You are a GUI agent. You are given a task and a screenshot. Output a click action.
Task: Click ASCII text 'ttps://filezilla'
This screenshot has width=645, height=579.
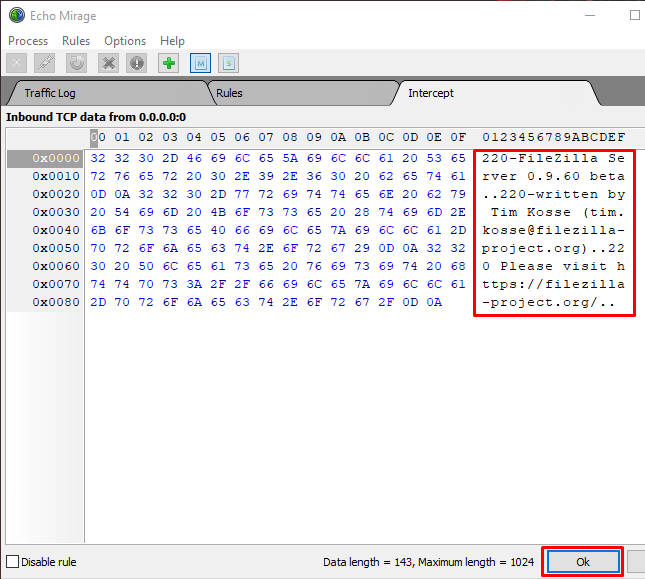click(553, 284)
